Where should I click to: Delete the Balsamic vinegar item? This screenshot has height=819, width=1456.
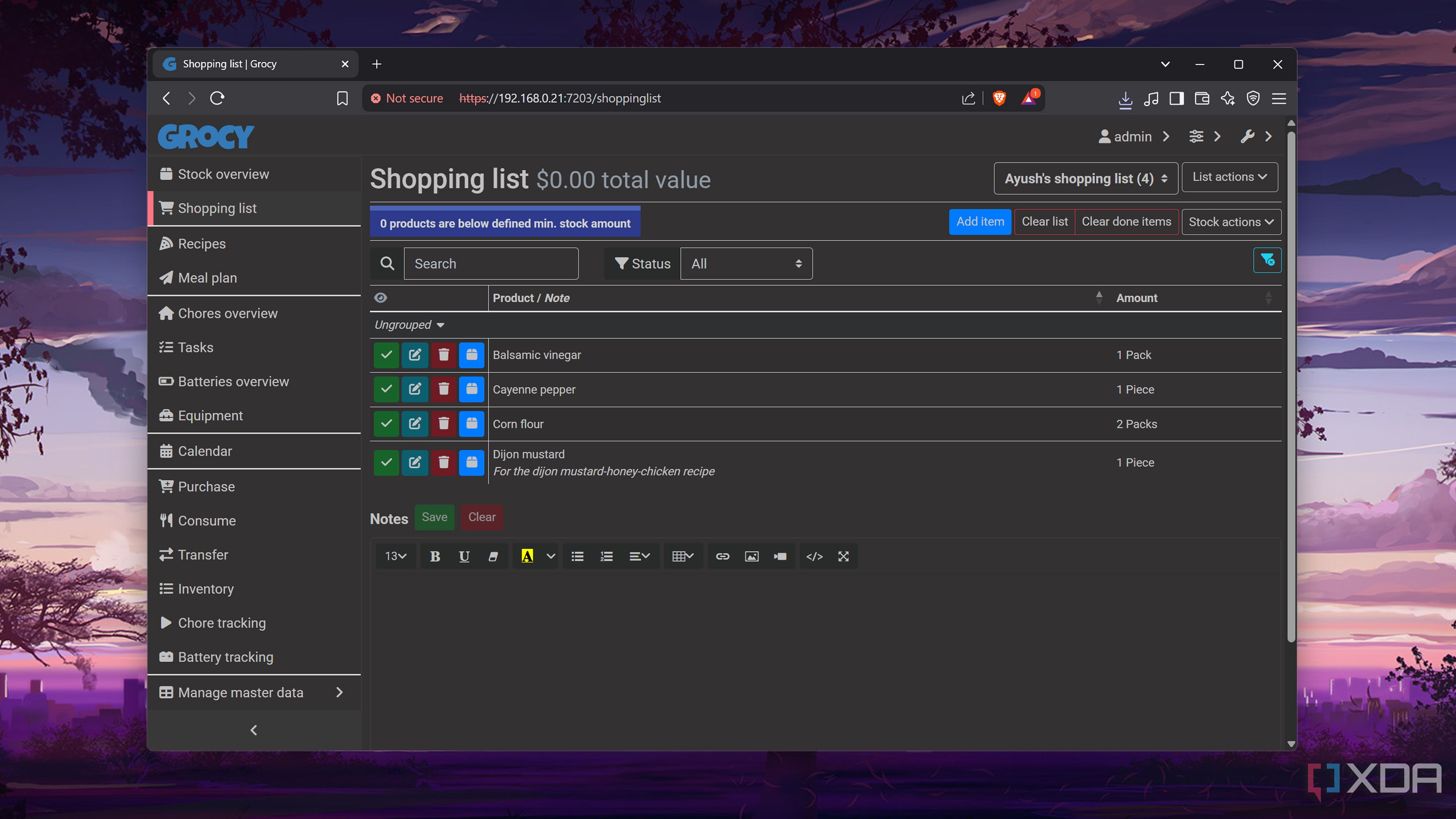click(444, 355)
